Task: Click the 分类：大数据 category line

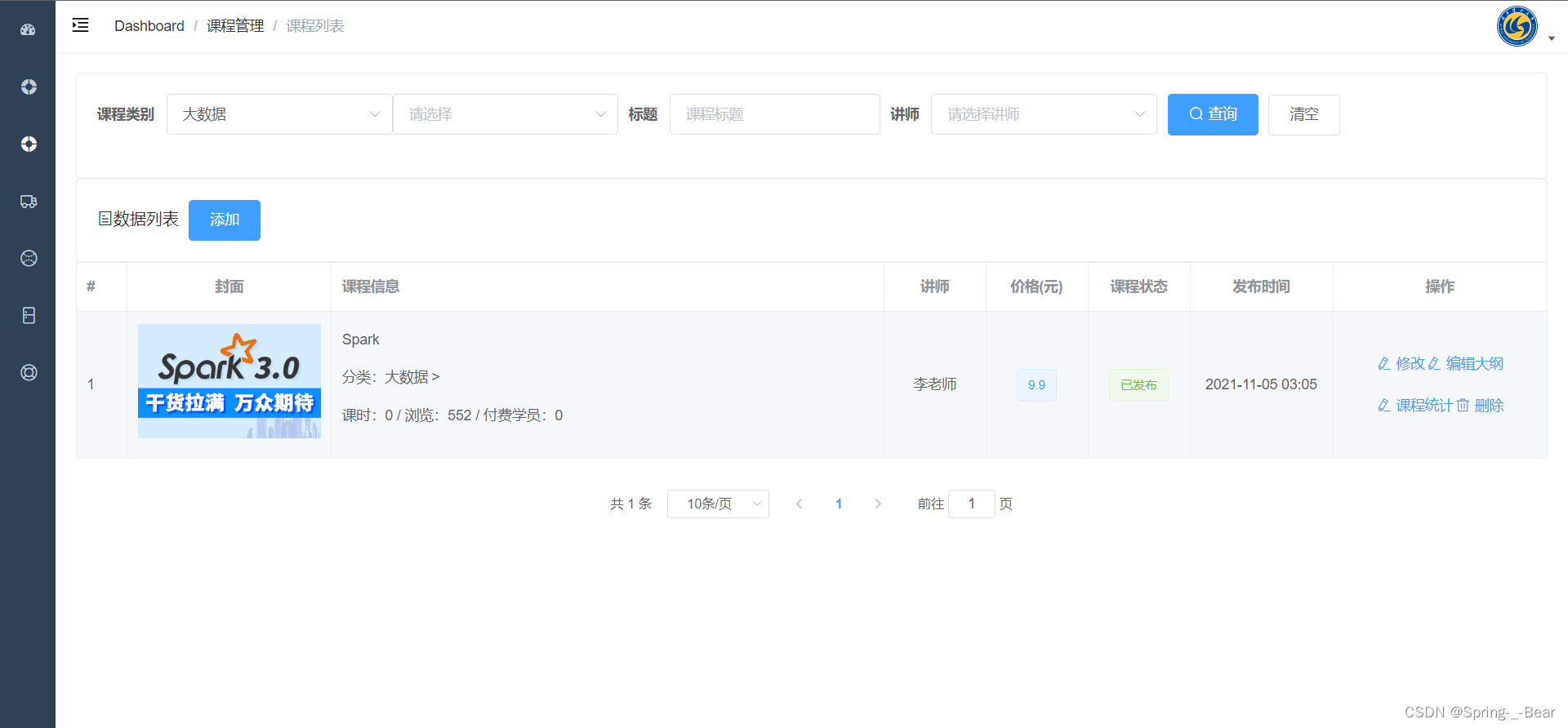Action: [x=390, y=377]
